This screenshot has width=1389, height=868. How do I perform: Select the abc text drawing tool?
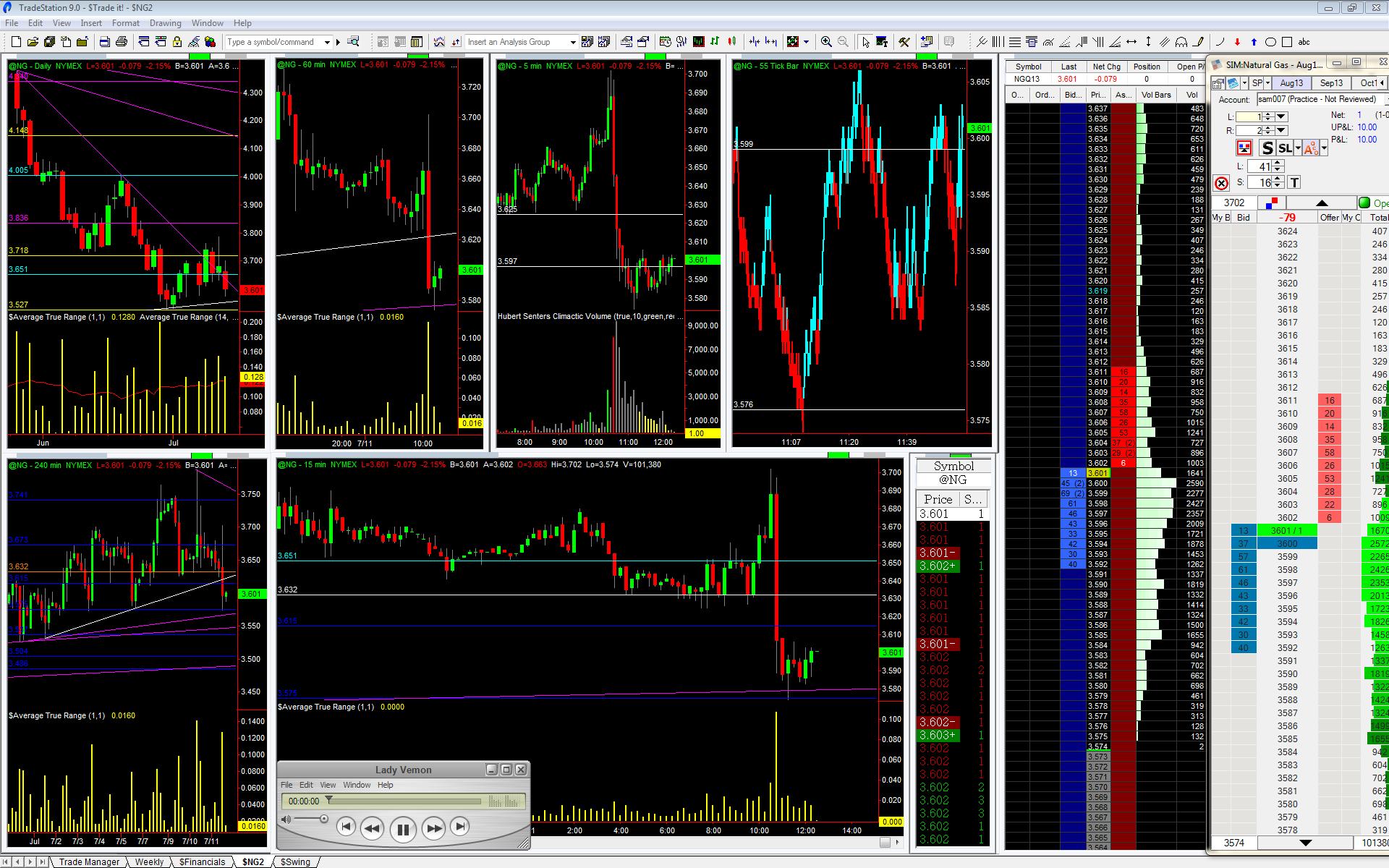tap(1304, 42)
